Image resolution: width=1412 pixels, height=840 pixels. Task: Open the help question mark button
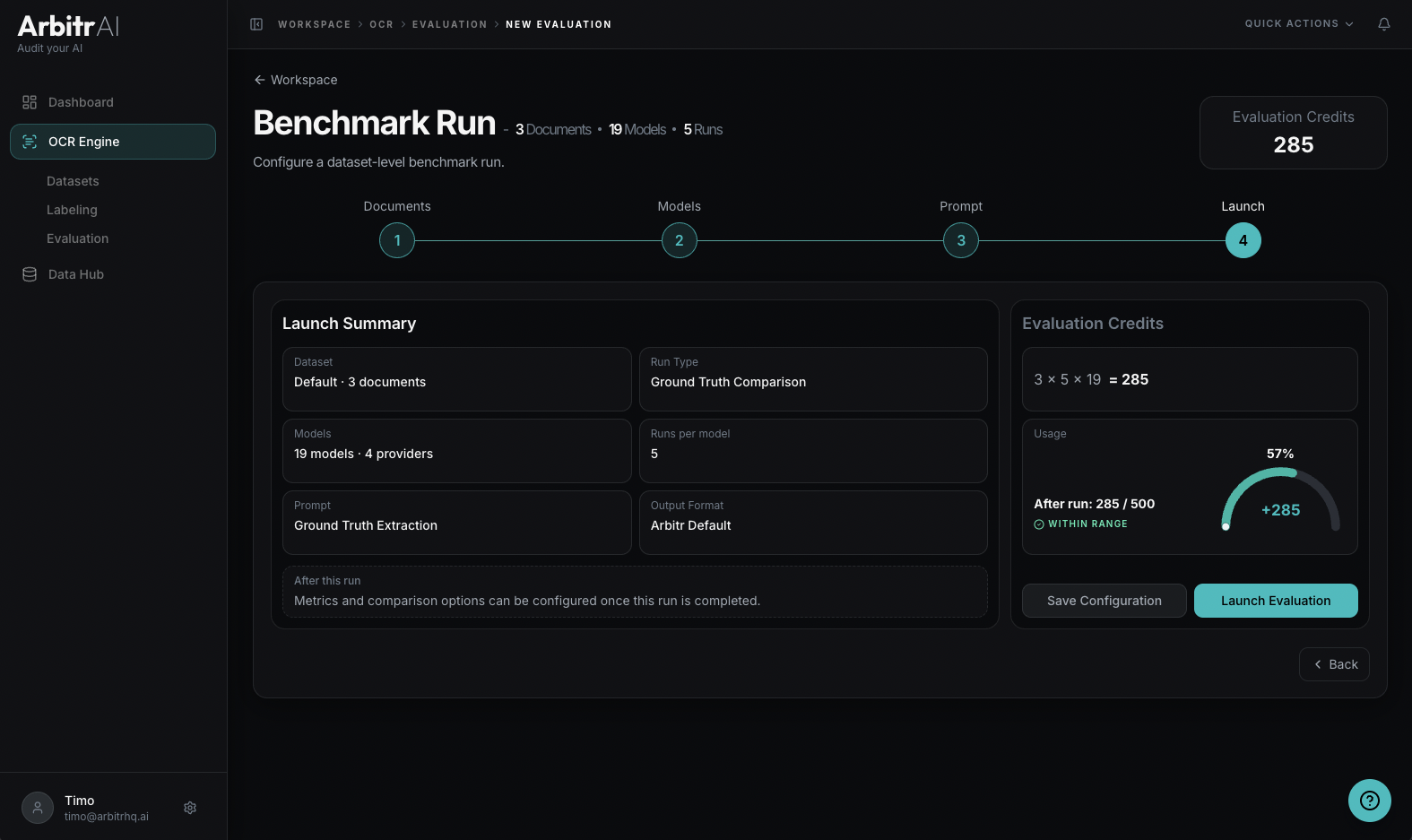click(1370, 801)
